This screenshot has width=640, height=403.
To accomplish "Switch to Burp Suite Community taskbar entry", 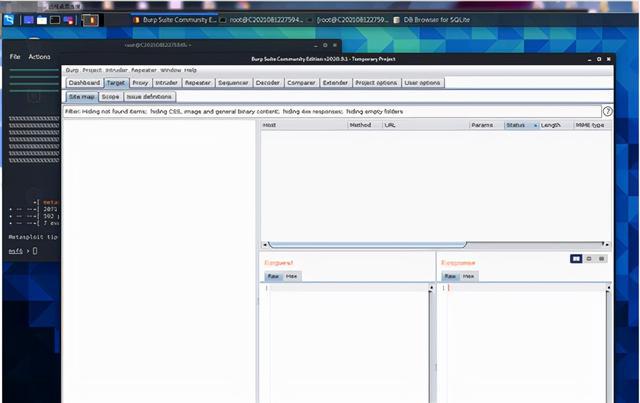I will tap(175, 20).
